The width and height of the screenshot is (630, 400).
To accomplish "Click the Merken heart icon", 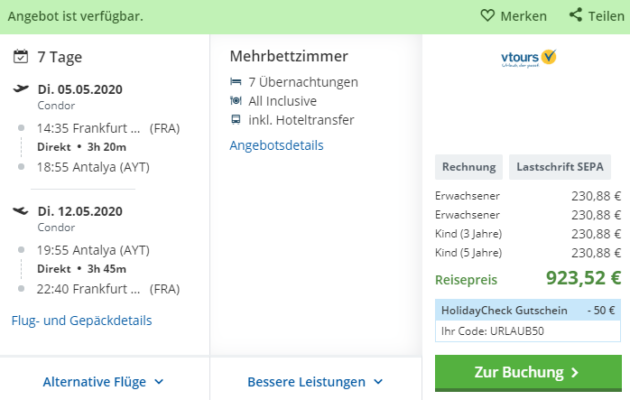I will (x=487, y=16).
